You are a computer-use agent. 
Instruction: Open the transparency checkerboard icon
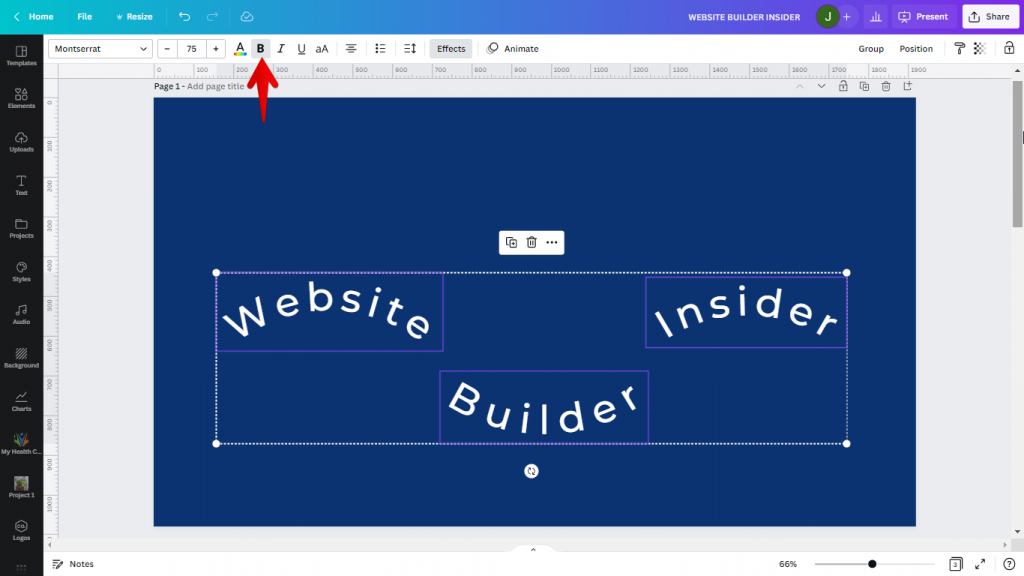(980, 48)
